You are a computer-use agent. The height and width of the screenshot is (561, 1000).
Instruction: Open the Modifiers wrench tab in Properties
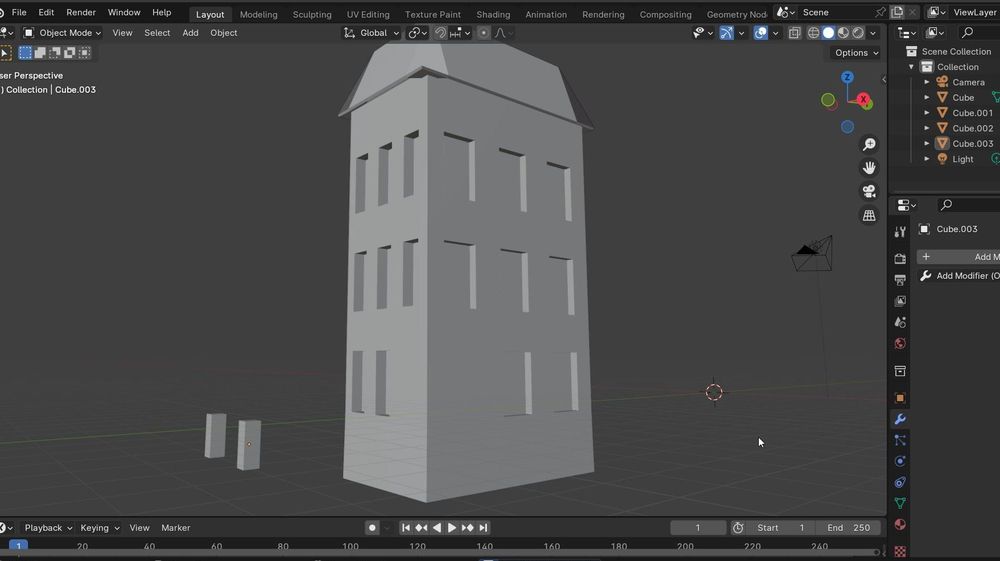[x=900, y=419]
